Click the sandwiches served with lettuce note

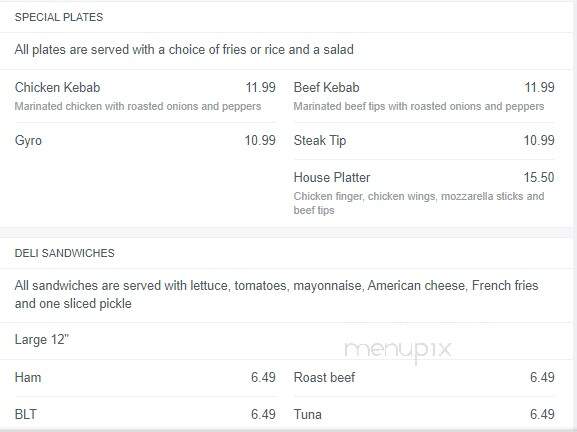click(276, 295)
